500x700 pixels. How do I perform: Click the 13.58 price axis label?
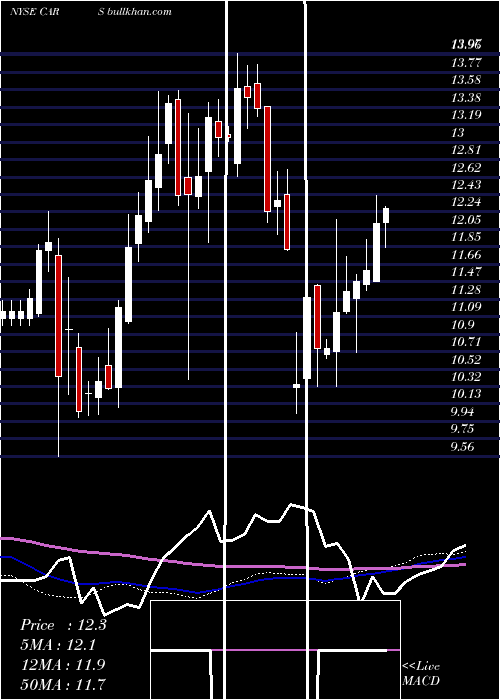pyautogui.click(x=466, y=80)
